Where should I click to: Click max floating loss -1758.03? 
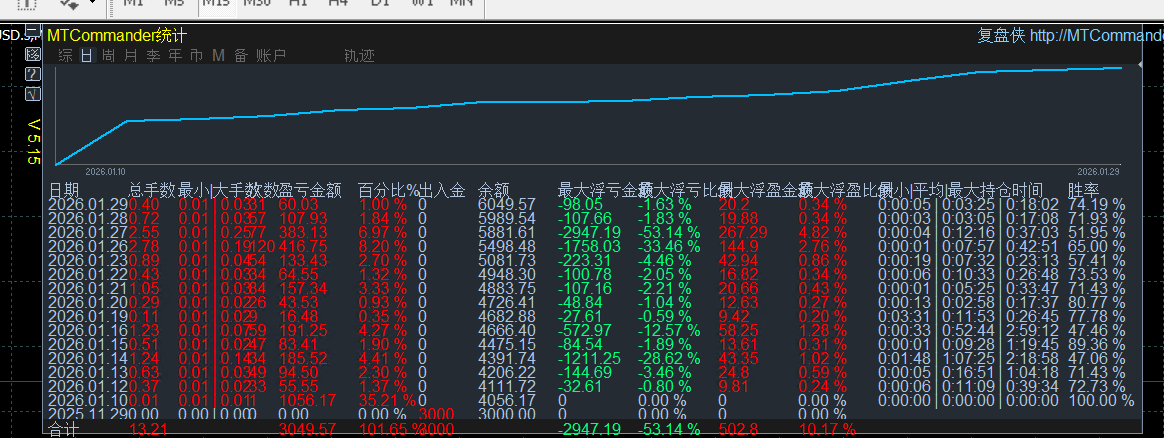point(589,246)
